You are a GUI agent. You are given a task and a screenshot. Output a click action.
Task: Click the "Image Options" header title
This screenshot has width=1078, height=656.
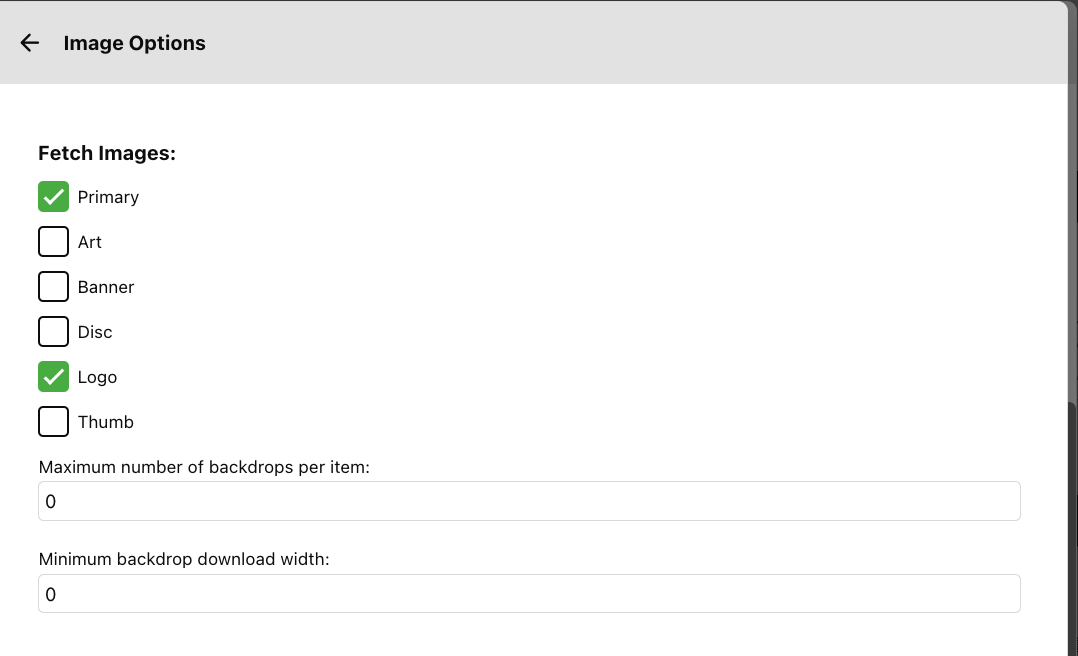(x=134, y=43)
